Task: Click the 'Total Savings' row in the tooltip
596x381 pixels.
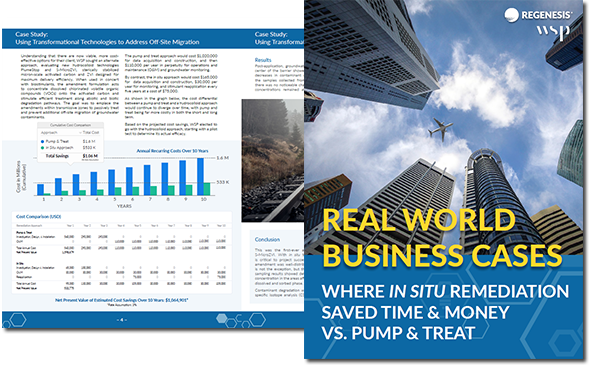Action: point(71,156)
